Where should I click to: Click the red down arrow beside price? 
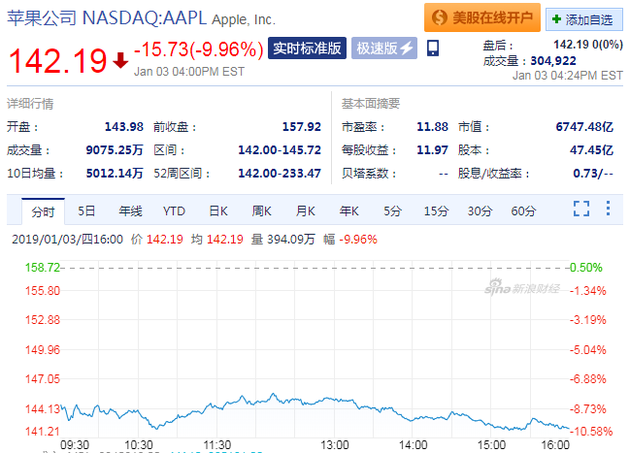[120, 61]
